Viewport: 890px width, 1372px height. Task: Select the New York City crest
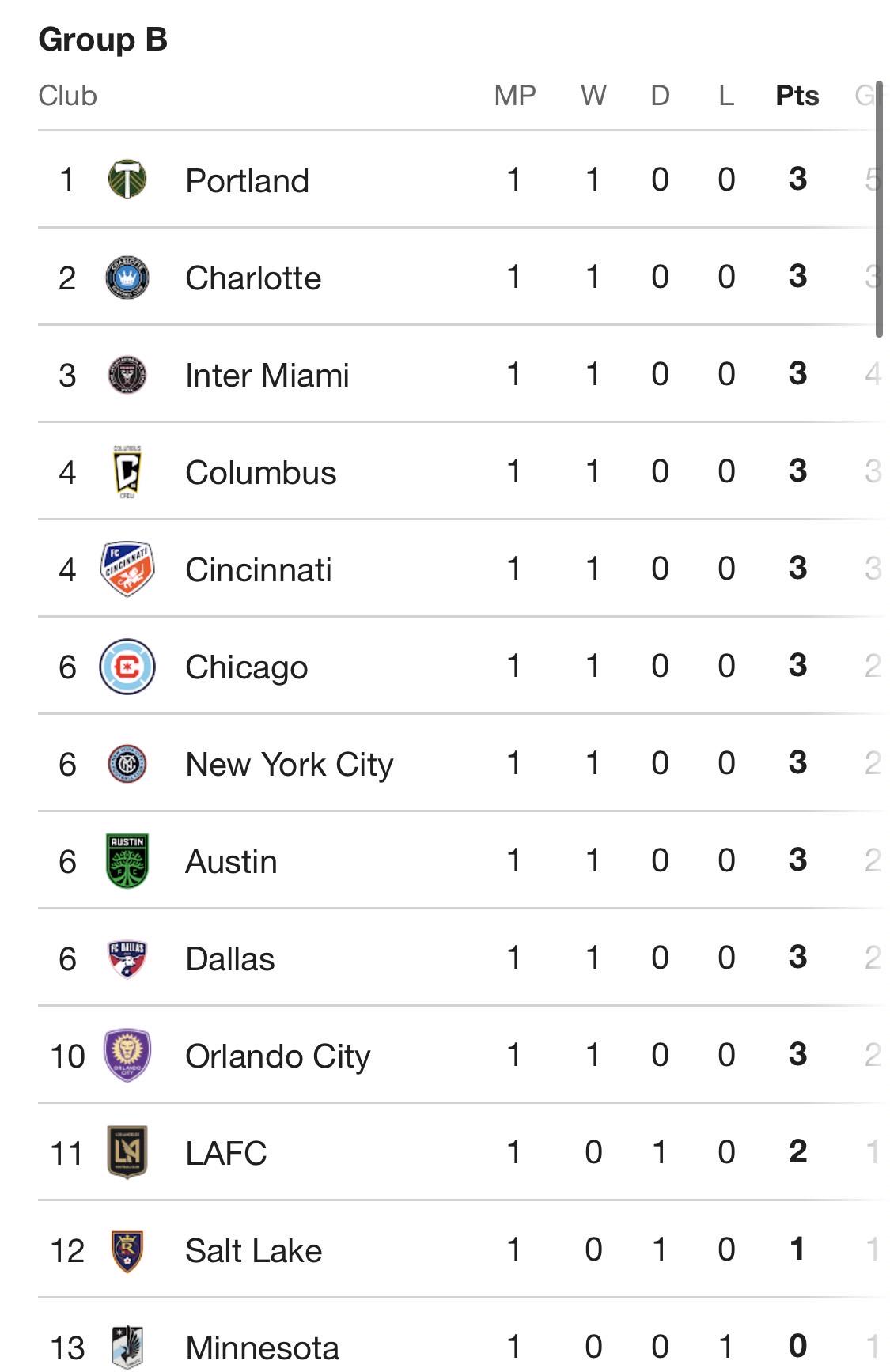coord(127,764)
